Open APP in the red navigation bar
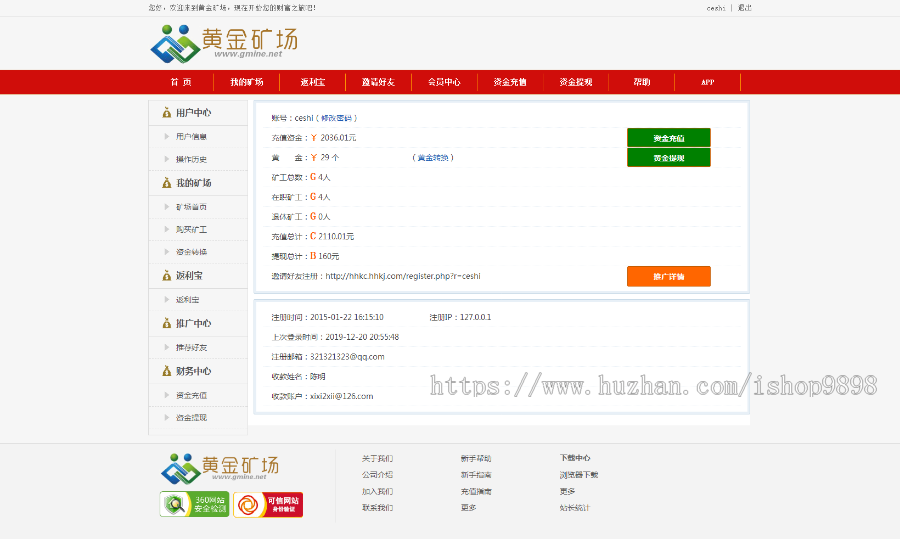This screenshot has height=539, width=900. (708, 82)
